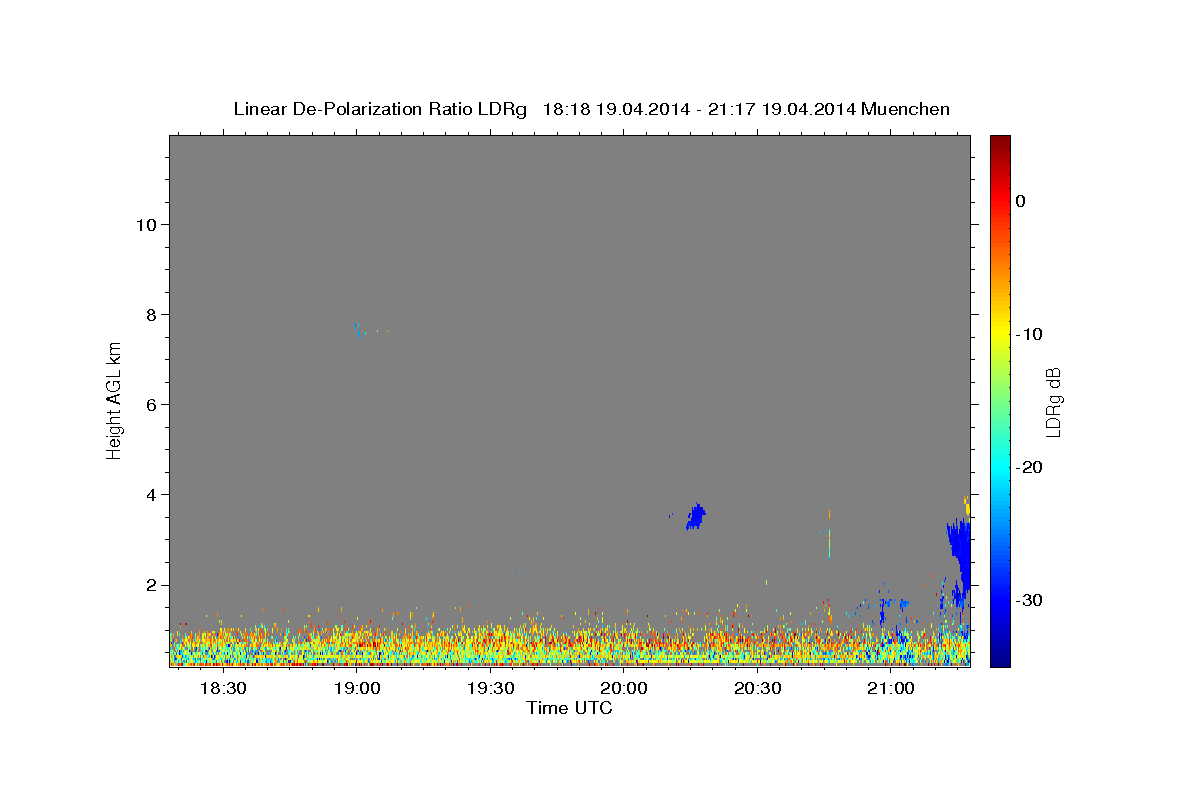Select the 19:30 time tick label
The width and height of the screenshot is (1200, 800).
[490, 689]
